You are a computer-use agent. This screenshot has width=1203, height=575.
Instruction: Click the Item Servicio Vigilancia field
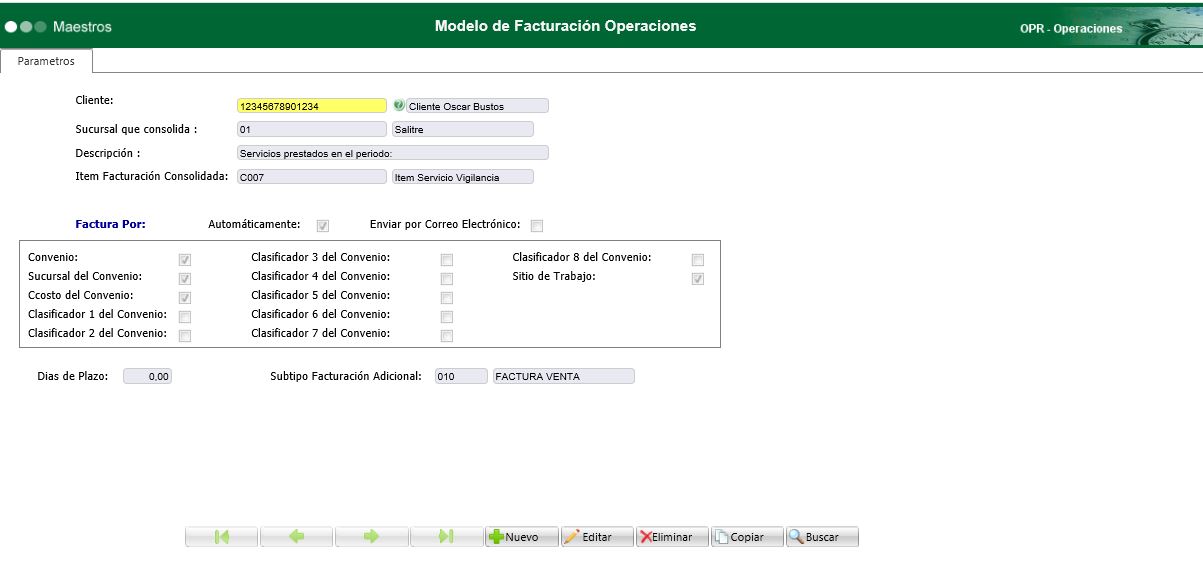[463, 177]
